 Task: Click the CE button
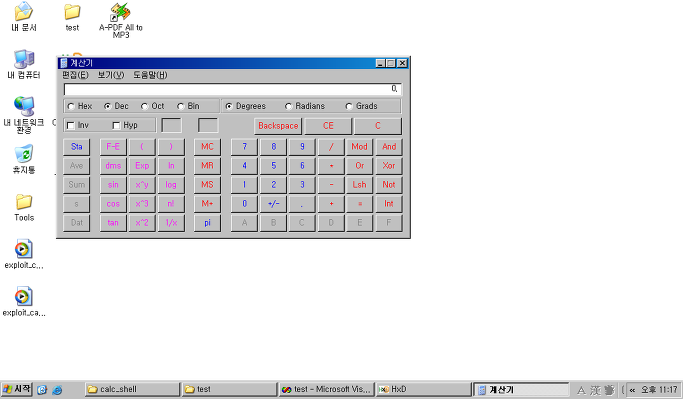pos(328,126)
